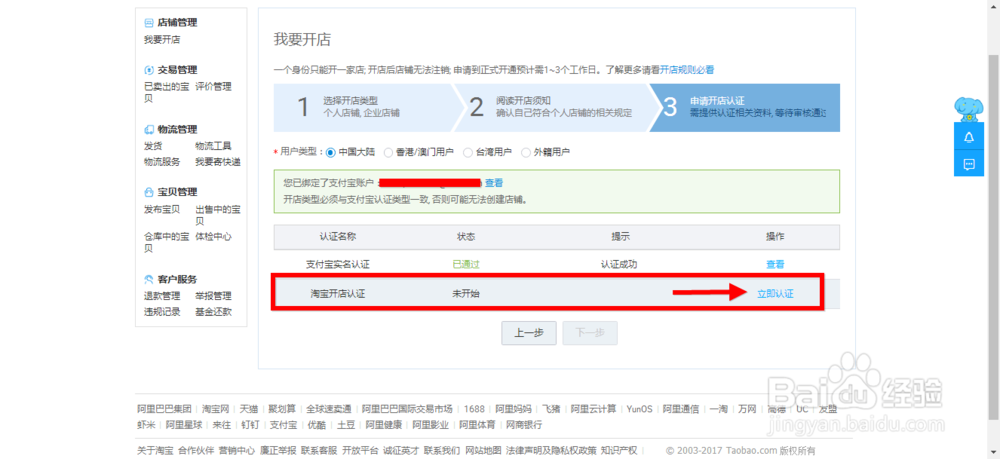Click 查看 in the 支付宝实名认证 row

click(x=775, y=264)
